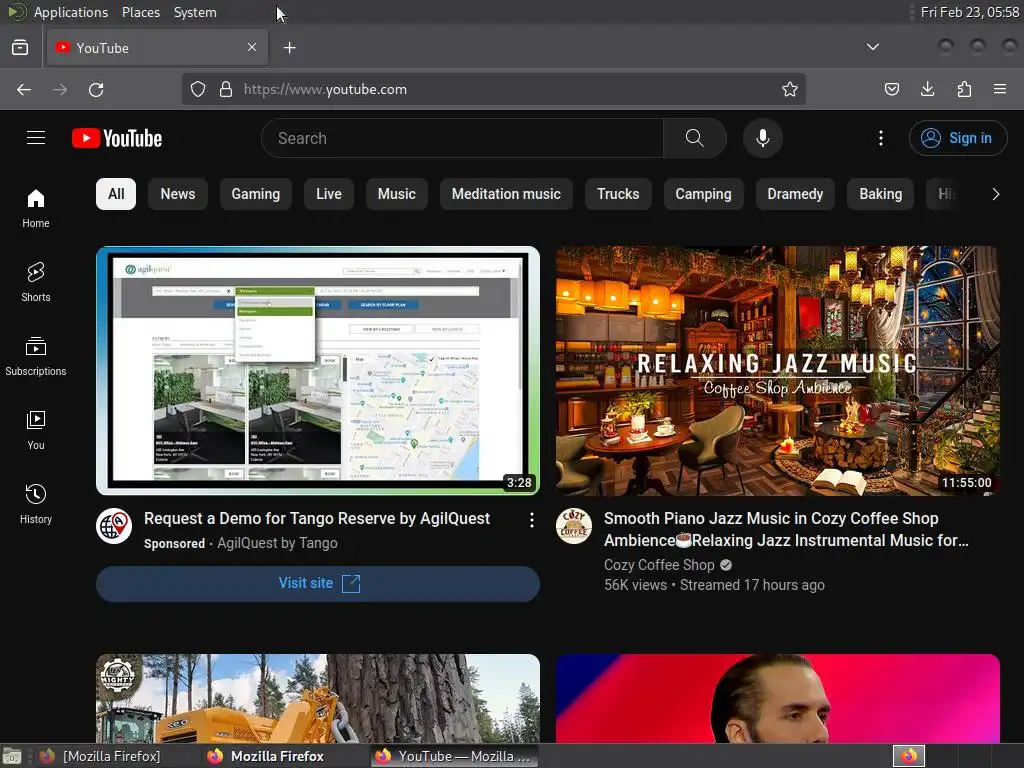Viewport: 1024px width, 768px height.
Task: Open Shorts in sidebar
Action: click(x=36, y=282)
